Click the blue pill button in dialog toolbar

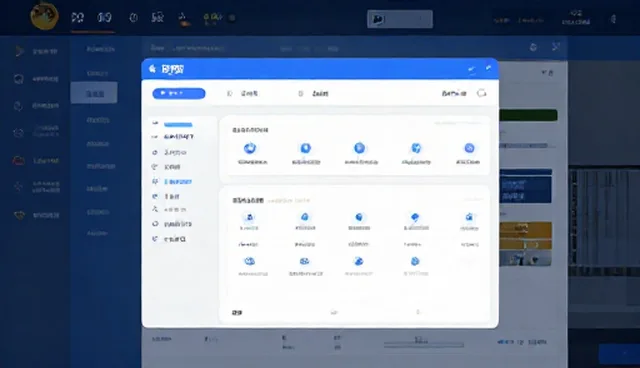(179, 93)
